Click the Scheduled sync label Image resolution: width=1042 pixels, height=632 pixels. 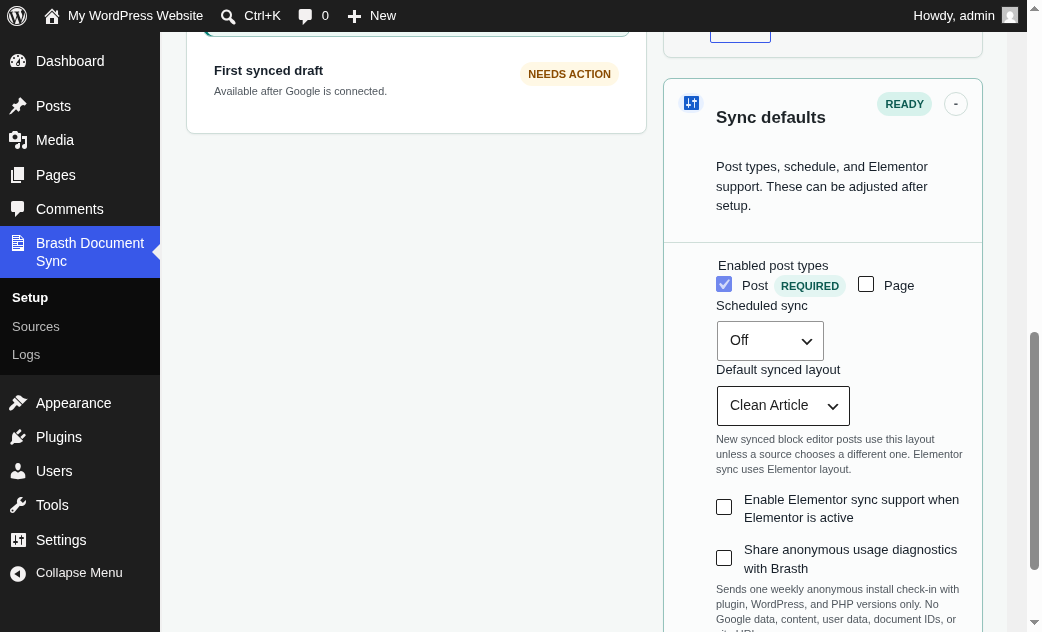(762, 306)
